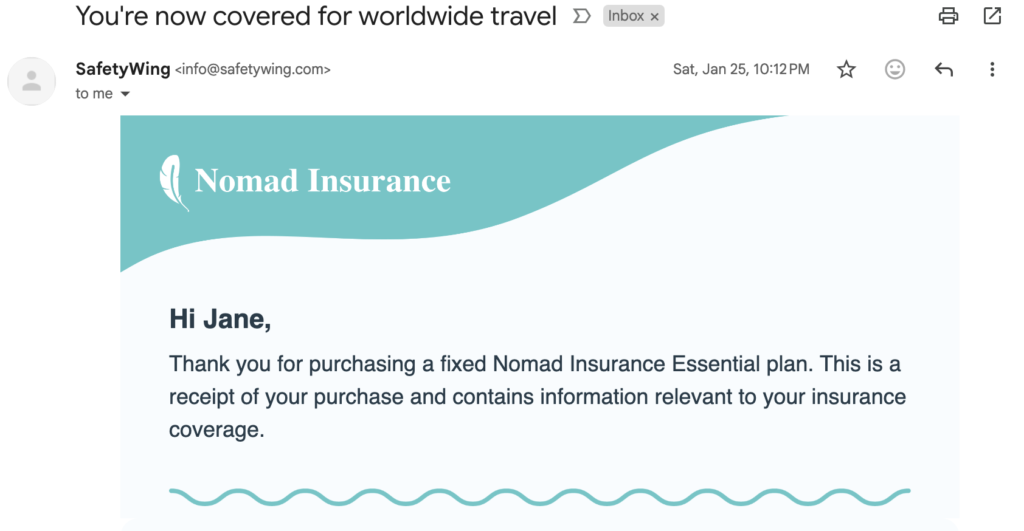Remove the Inbox label using its x
Viewport: 1024px width, 531px height.
[655, 17]
